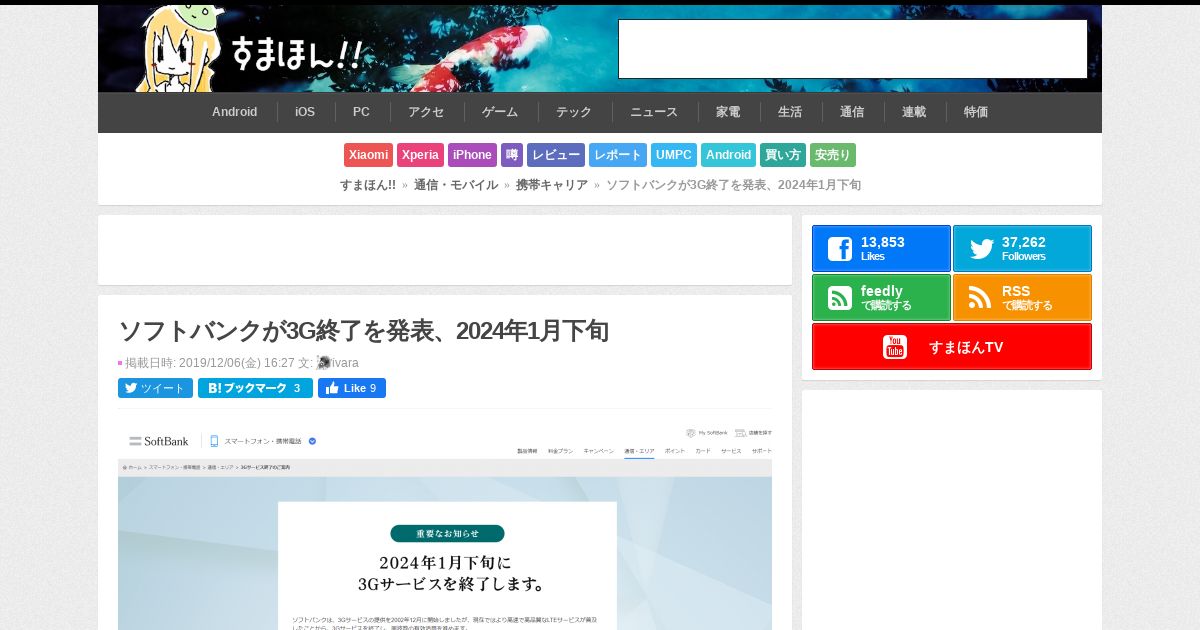The width and height of the screenshot is (1200, 630).
Task: Select the レポート tag
Action: click(x=618, y=155)
